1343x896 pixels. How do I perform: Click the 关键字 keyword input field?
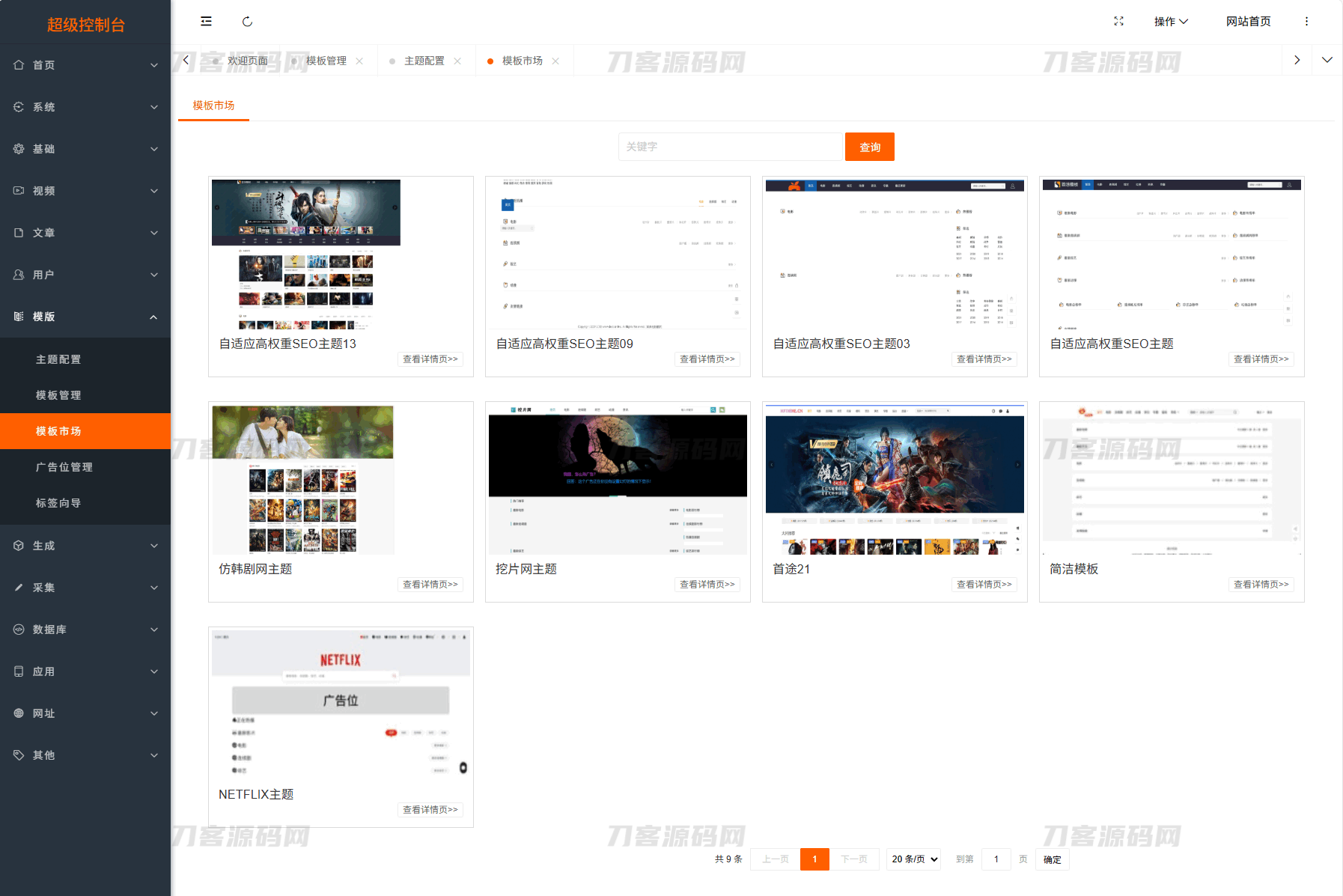[730, 147]
